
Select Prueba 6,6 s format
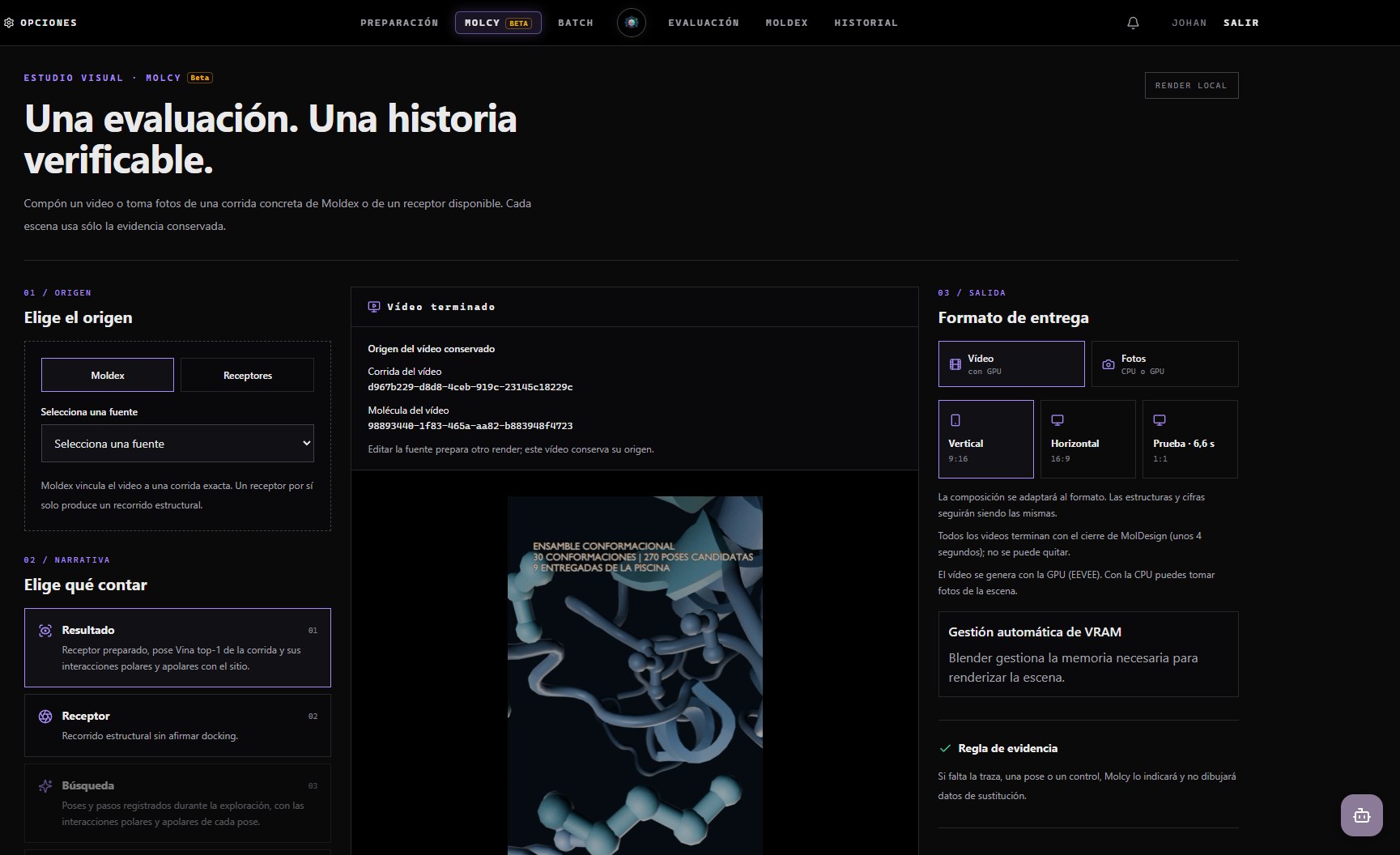(x=1190, y=439)
